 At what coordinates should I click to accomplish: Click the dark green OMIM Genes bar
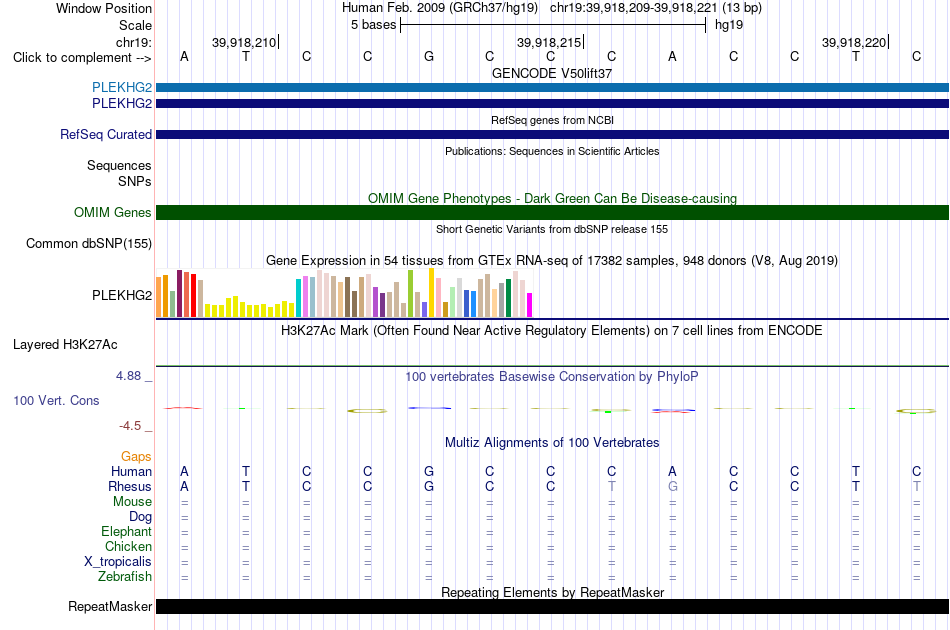click(x=553, y=213)
